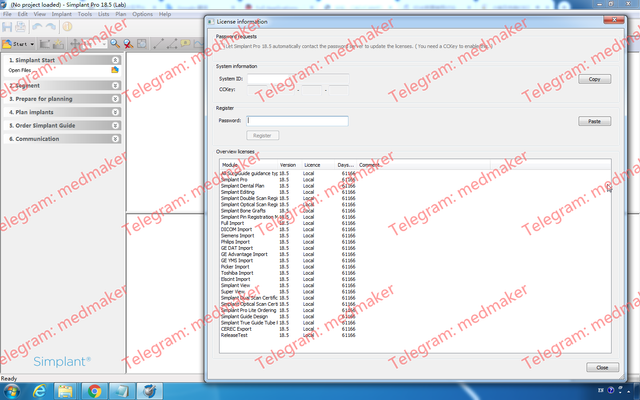Open the View menu
Screen dimensions: 640x400
(39, 14)
